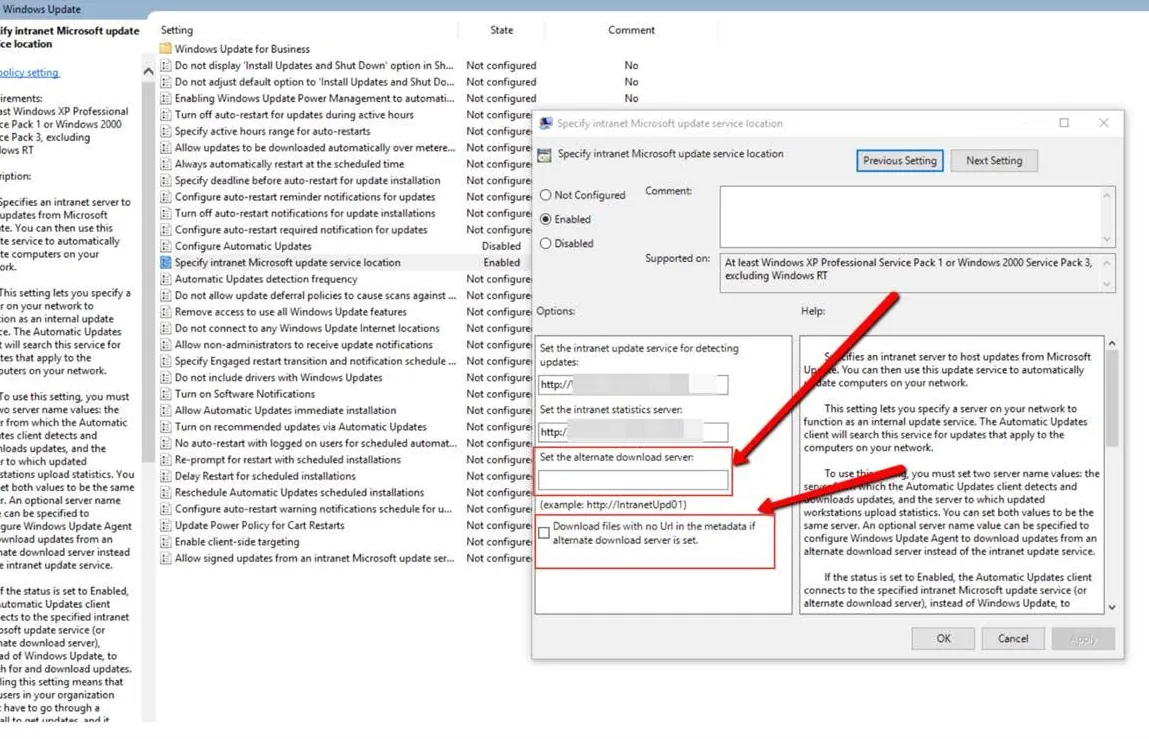Select the Not Configured radio button
The image size is (1149, 739).
pos(546,196)
